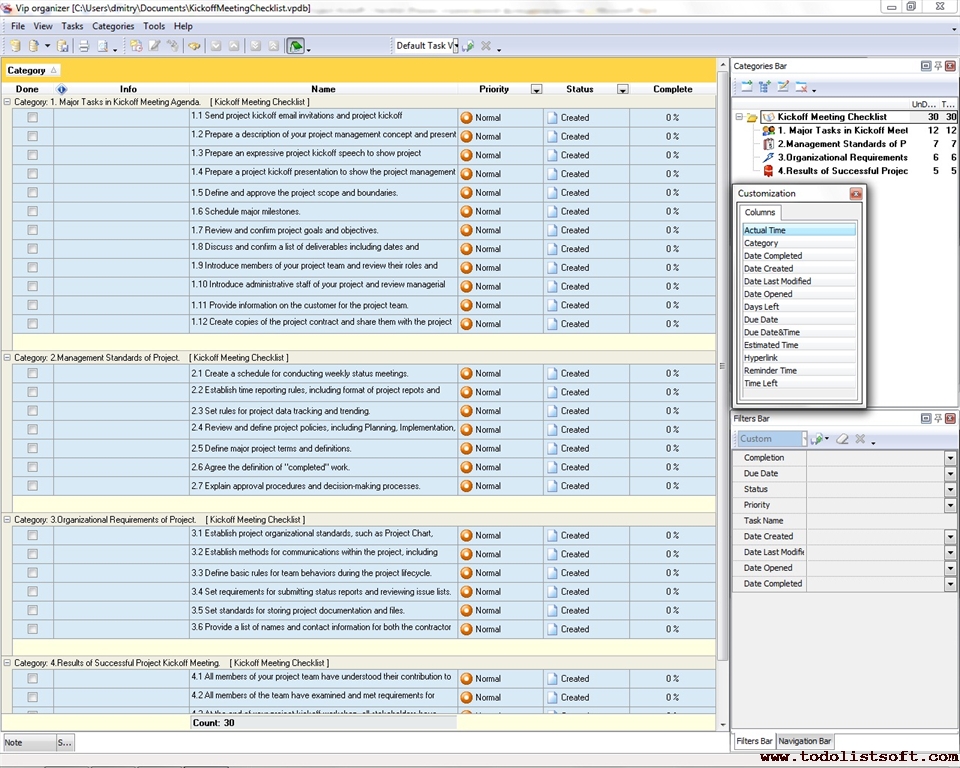The image size is (960, 768).
Task: Tick the Done checkbox for task 3.6
Action: coord(32,629)
